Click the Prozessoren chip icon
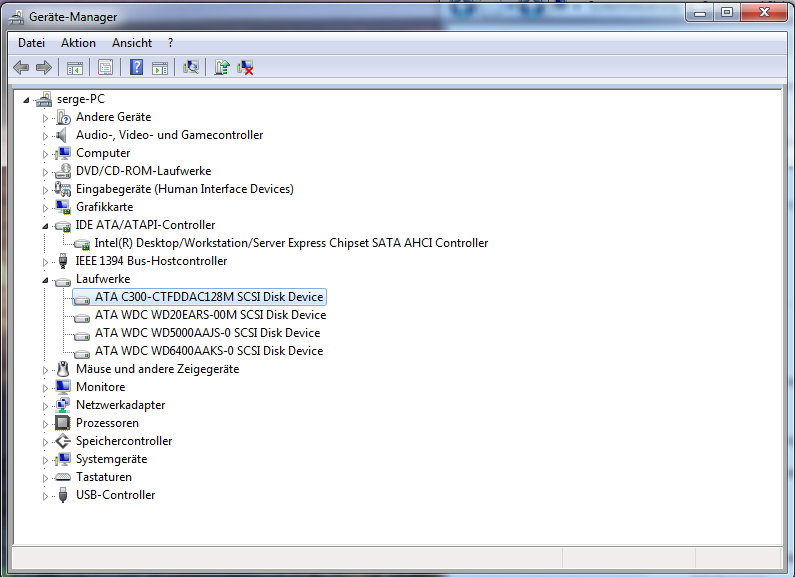The image size is (795, 577). coord(63,423)
